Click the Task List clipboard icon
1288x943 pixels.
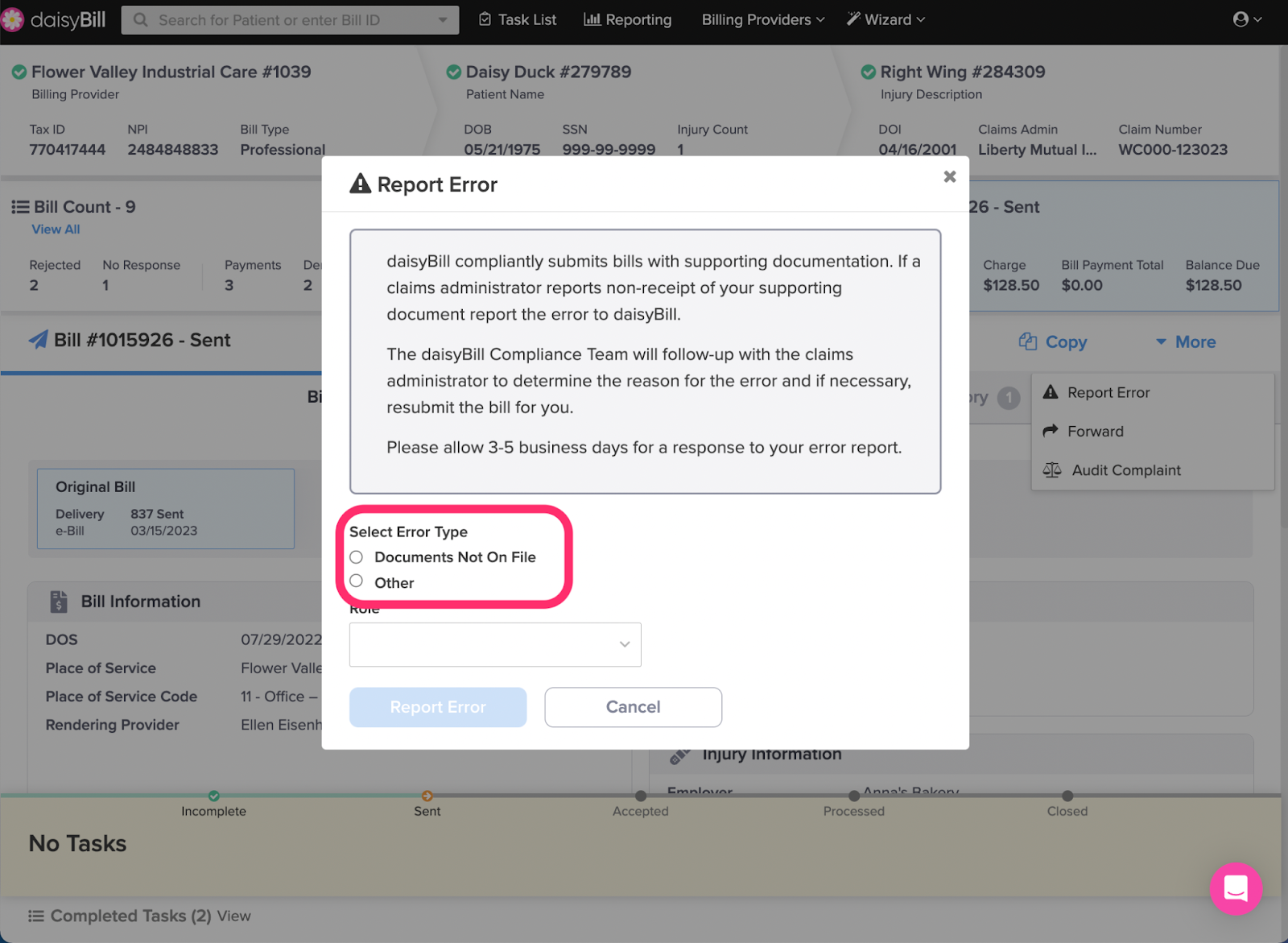pos(485,19)
